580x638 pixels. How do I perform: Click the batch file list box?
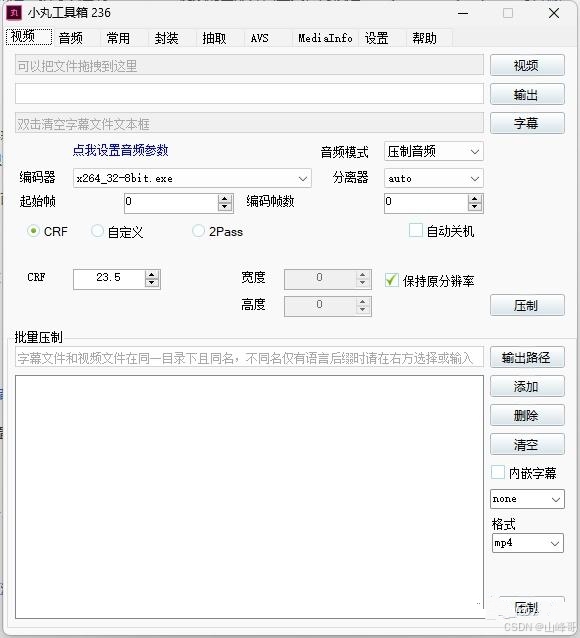(249, 497)
